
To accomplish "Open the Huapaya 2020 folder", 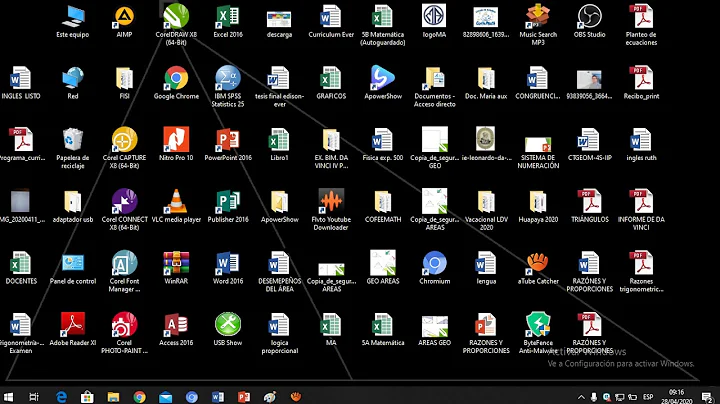I will [538, 206].
